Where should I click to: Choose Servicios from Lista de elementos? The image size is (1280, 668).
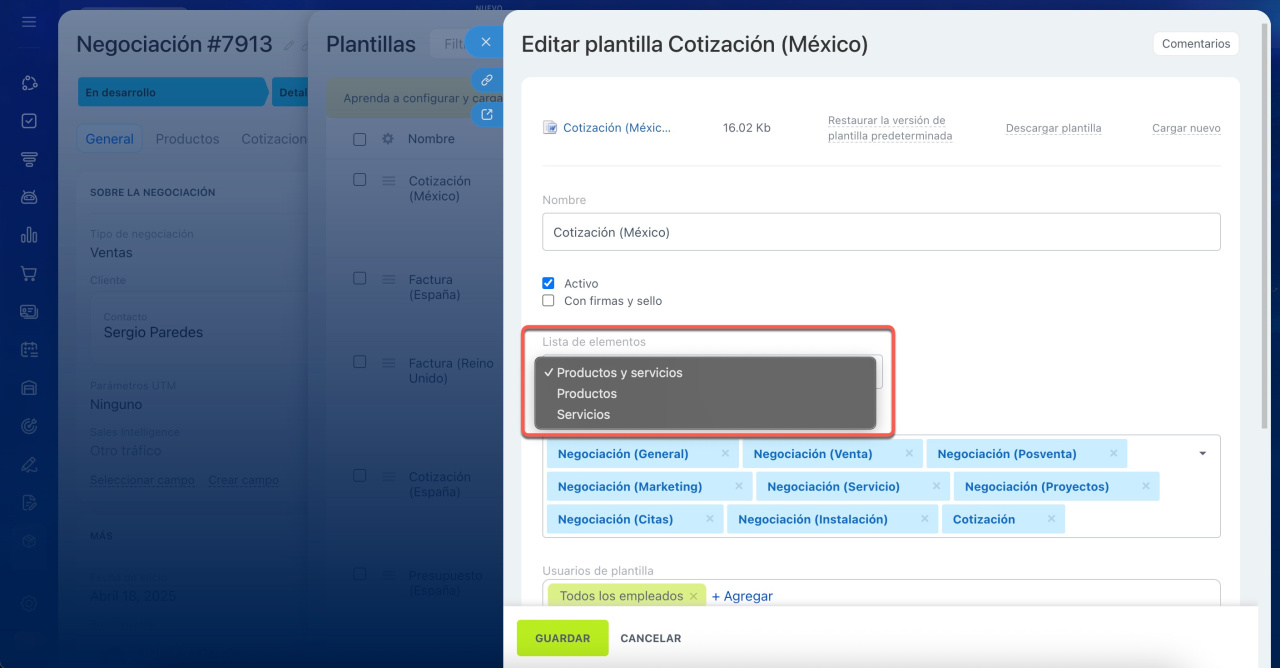583,415
